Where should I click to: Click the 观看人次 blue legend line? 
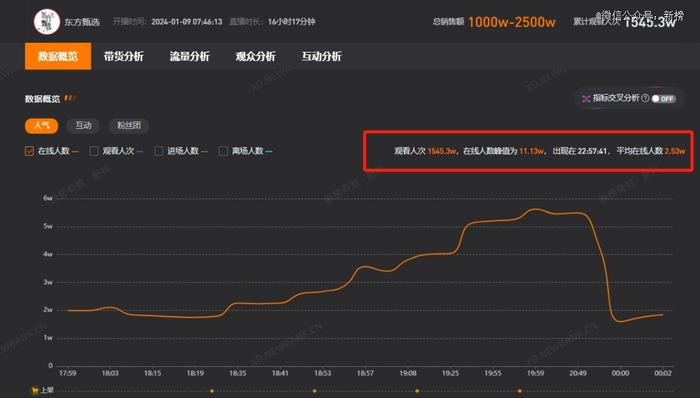[x=140, y=152]
